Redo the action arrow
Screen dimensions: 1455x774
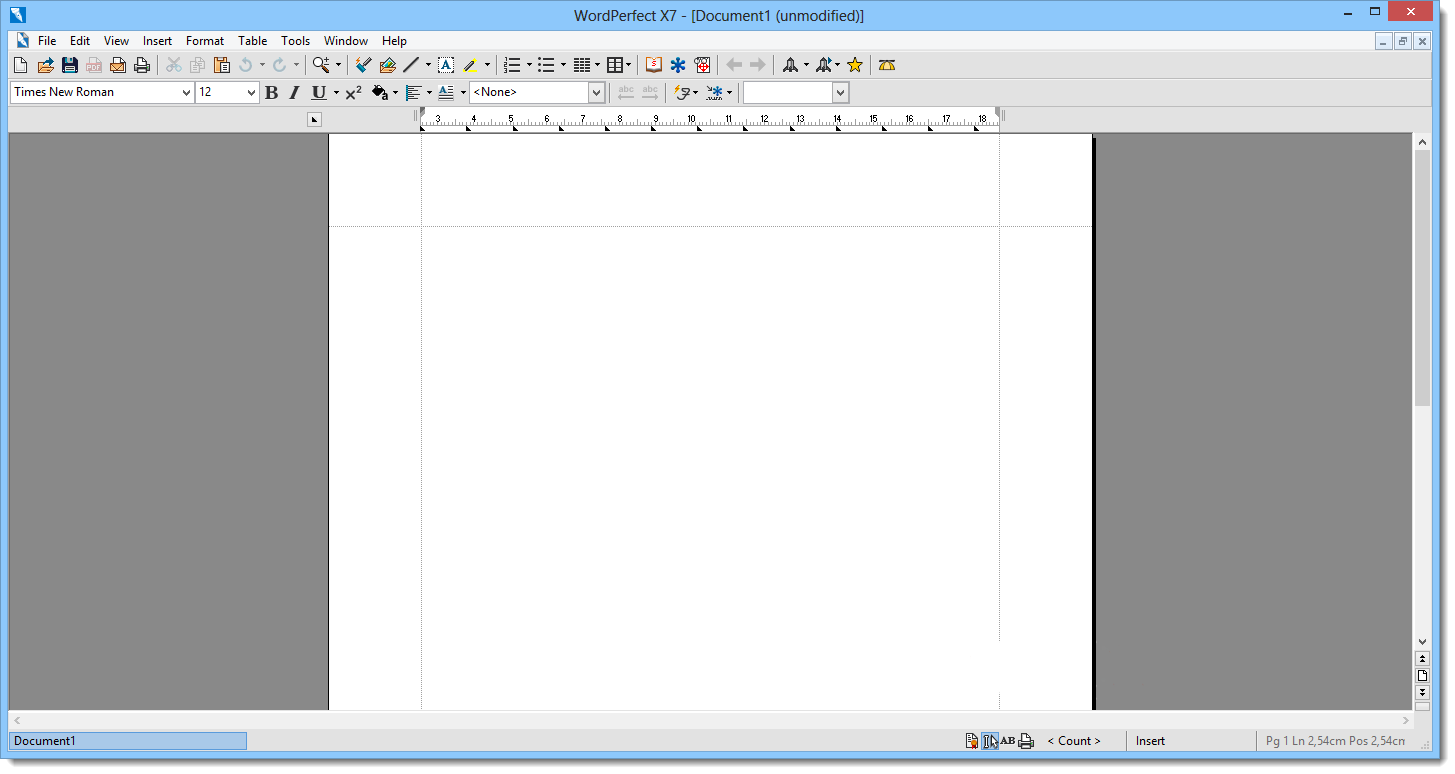tap(279, 65)
